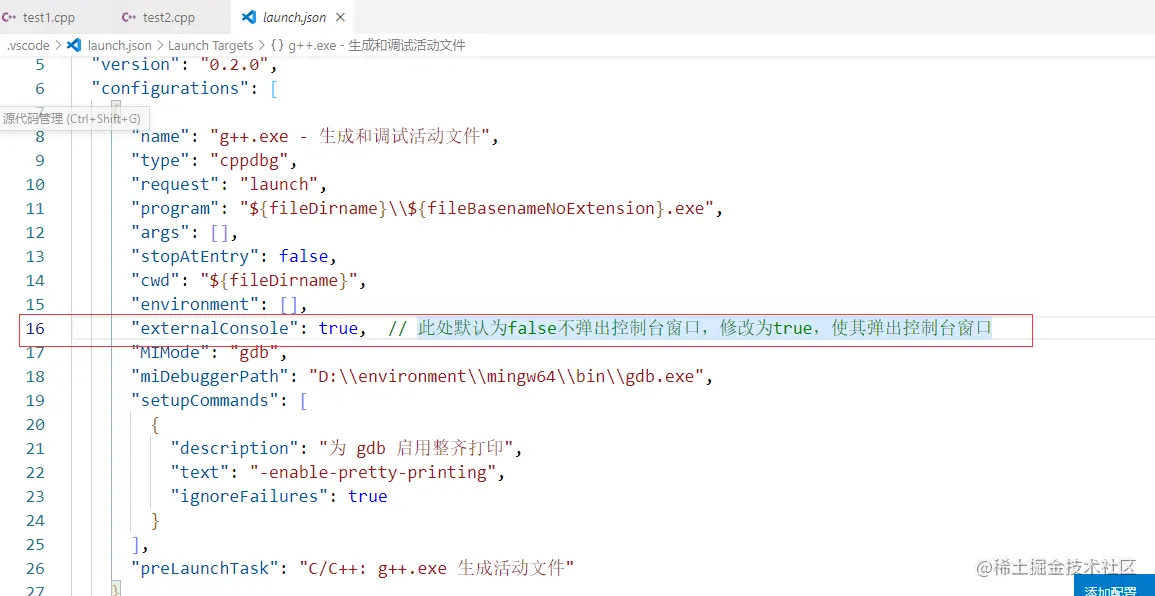Click the g++.exe breadcrumb entry
Image resolution: width=1155 pixels, height=596 pixels.
tap(376, 46)
